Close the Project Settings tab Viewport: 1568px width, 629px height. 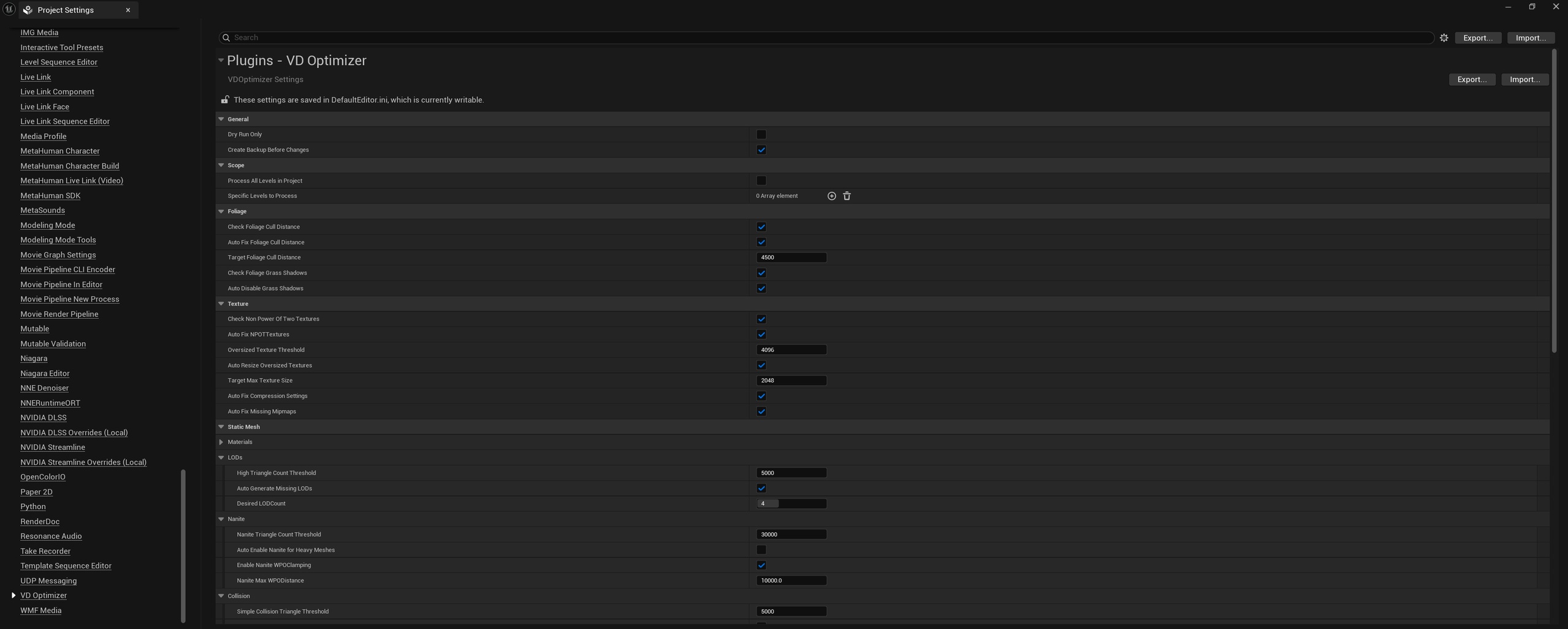[127, 10]
